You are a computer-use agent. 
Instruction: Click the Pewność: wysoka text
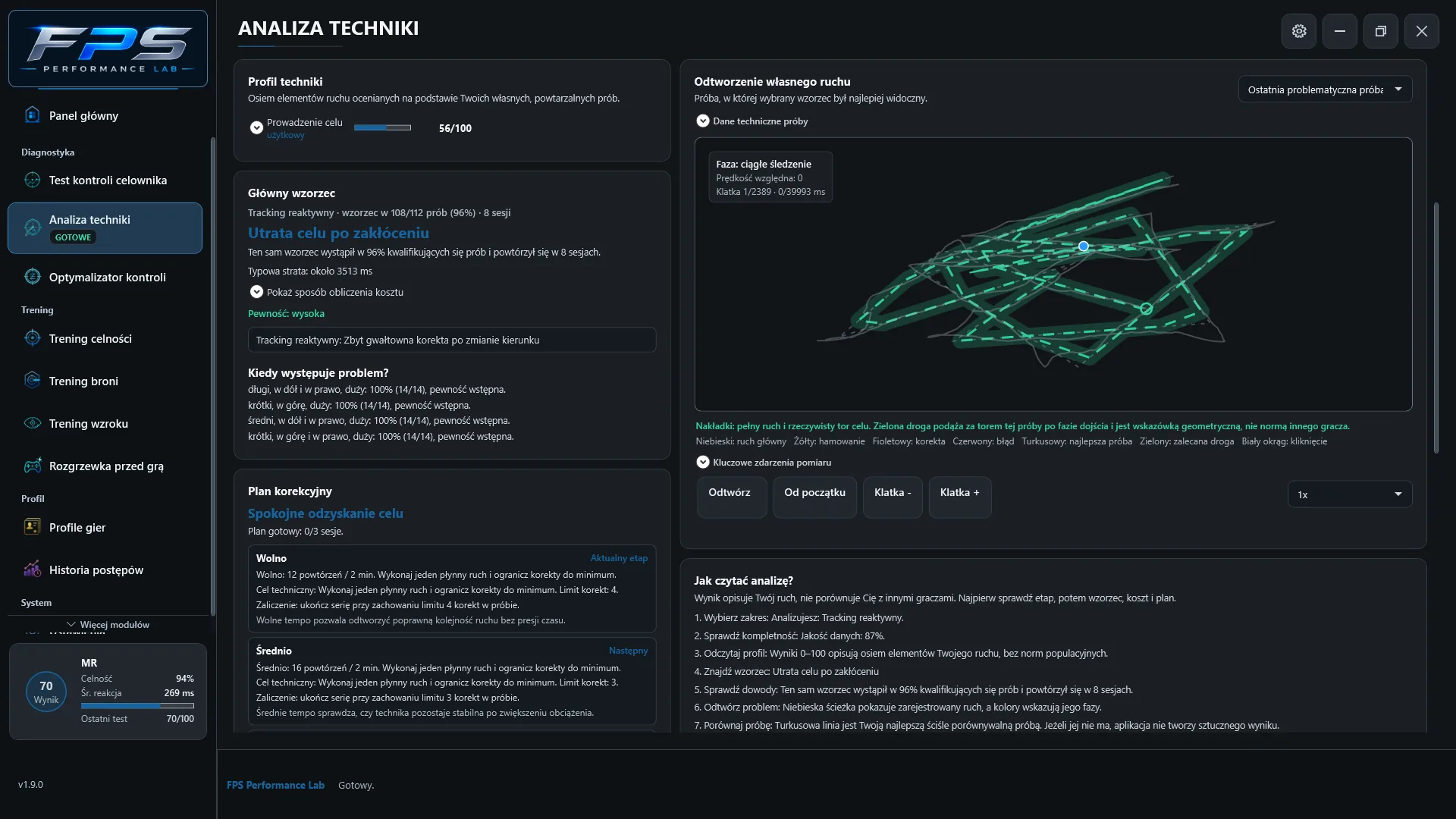(x=286, y=313)
